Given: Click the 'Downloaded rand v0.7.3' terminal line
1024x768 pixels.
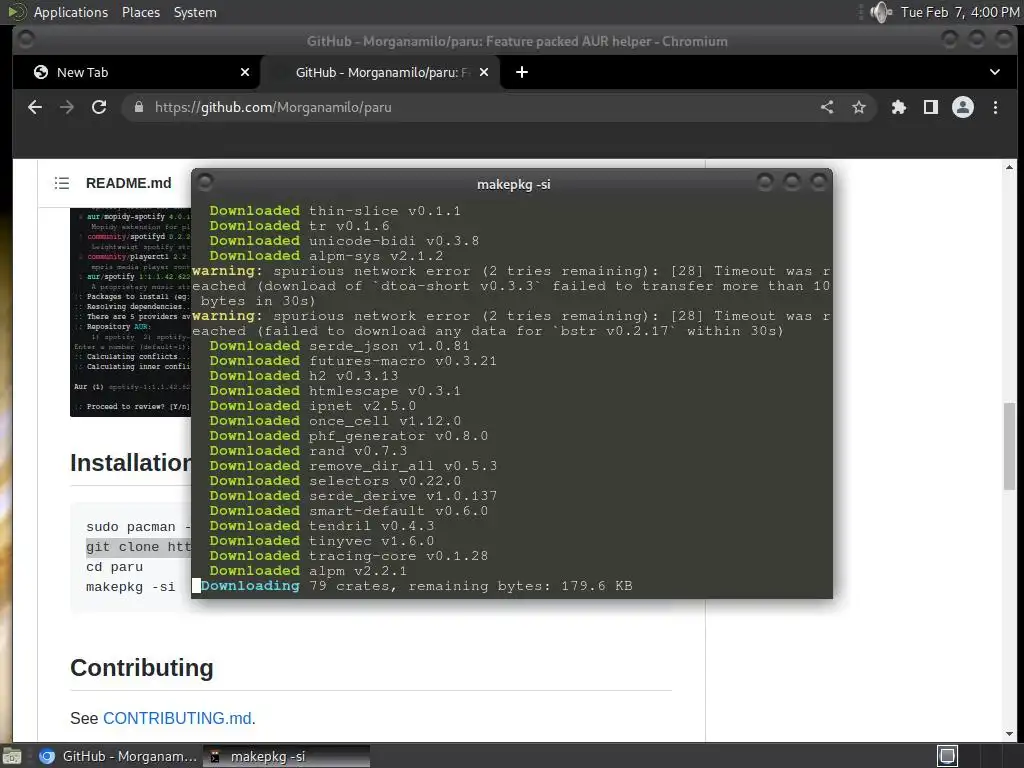Looking at the screenshot, I should click(308, 451).
